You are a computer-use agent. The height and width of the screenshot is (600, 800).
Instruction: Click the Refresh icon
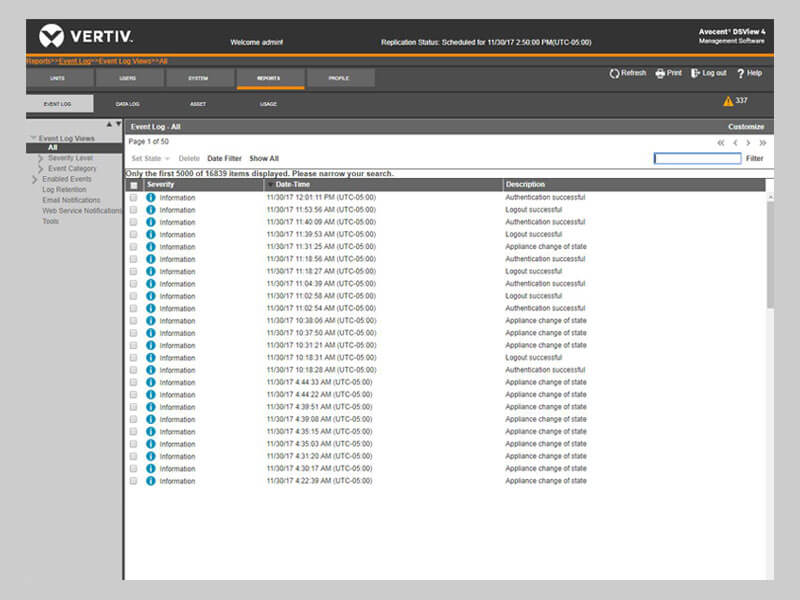pos(614,73)
